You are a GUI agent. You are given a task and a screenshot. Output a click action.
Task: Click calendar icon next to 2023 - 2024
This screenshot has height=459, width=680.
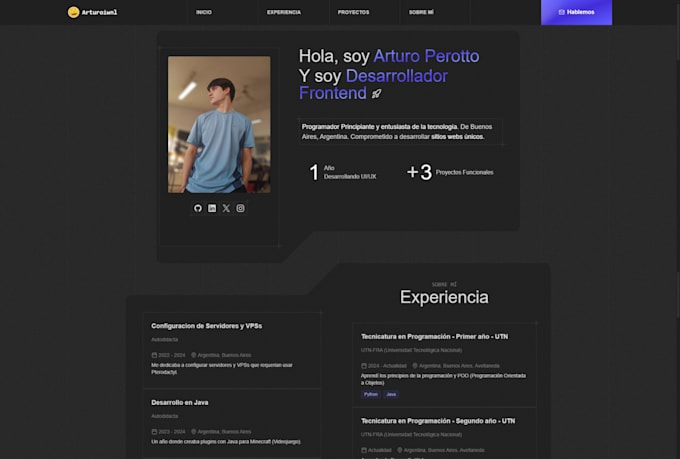click(x=154, y=432)
